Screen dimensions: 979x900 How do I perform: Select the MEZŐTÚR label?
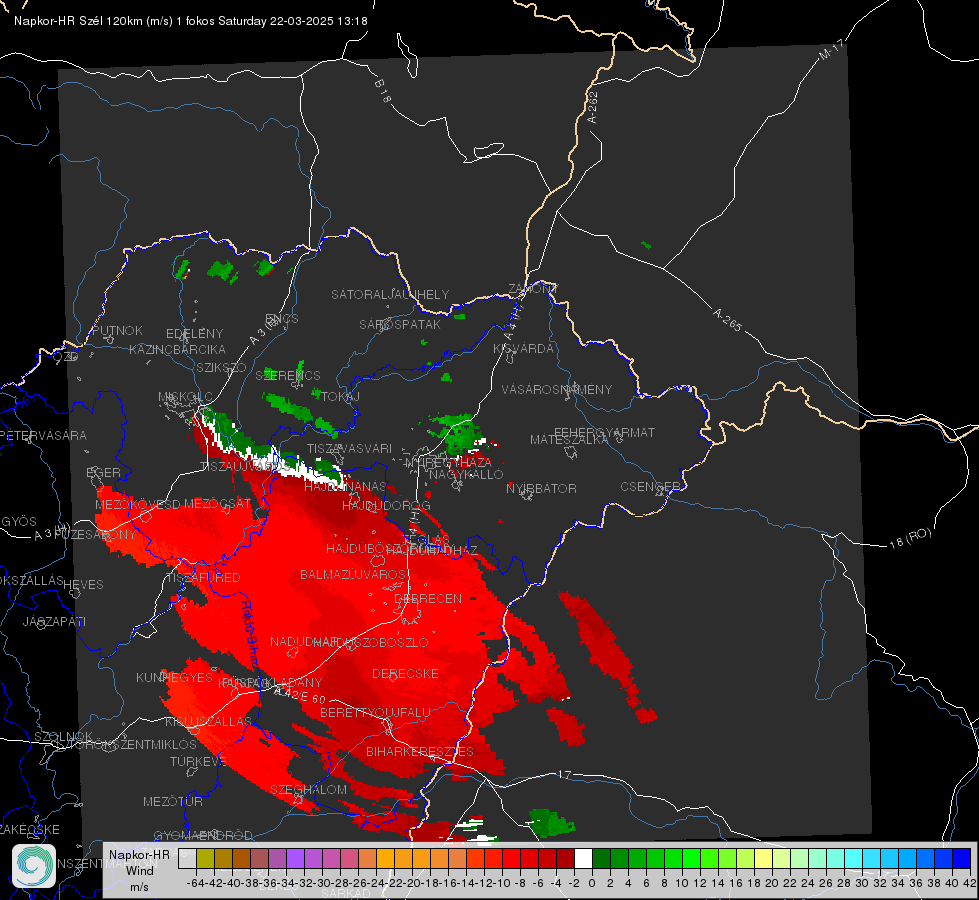click(x=173, y=801)
